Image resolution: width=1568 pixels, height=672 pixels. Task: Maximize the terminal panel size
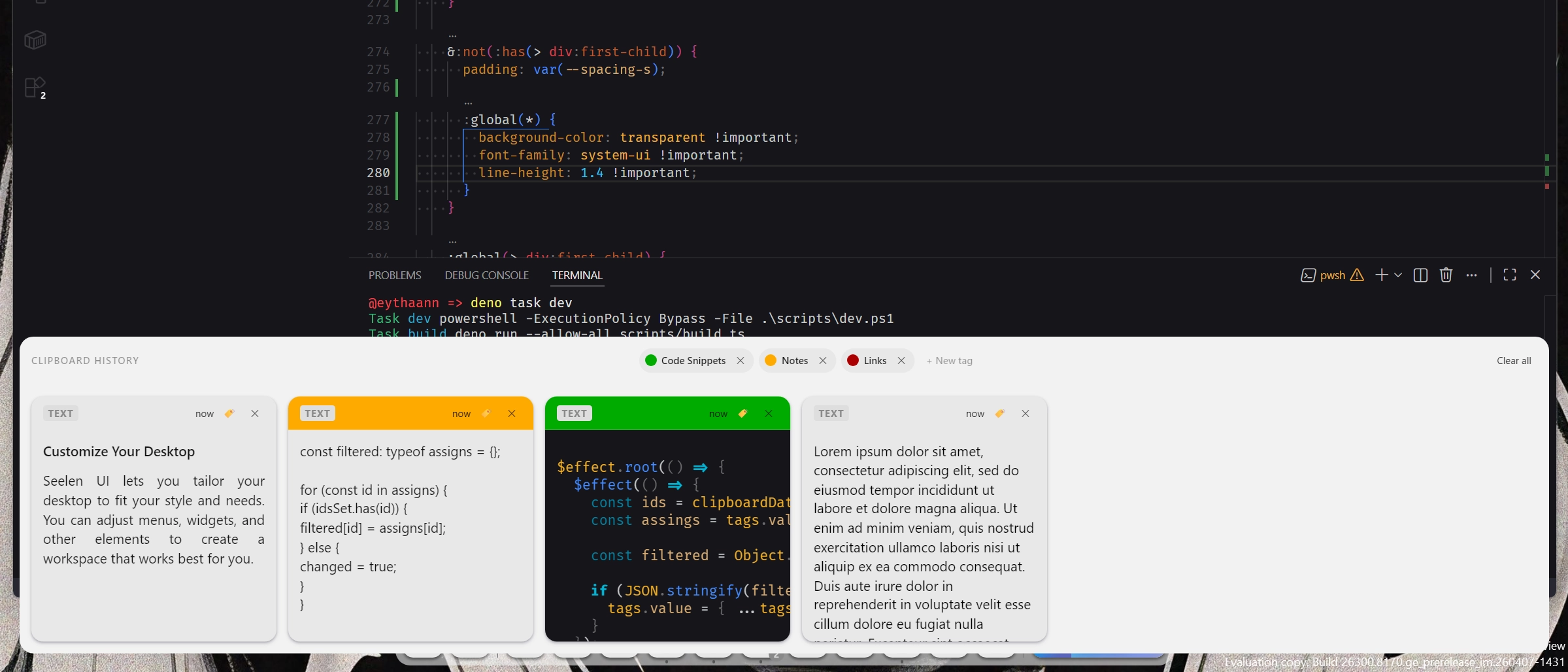point(1510,275)
